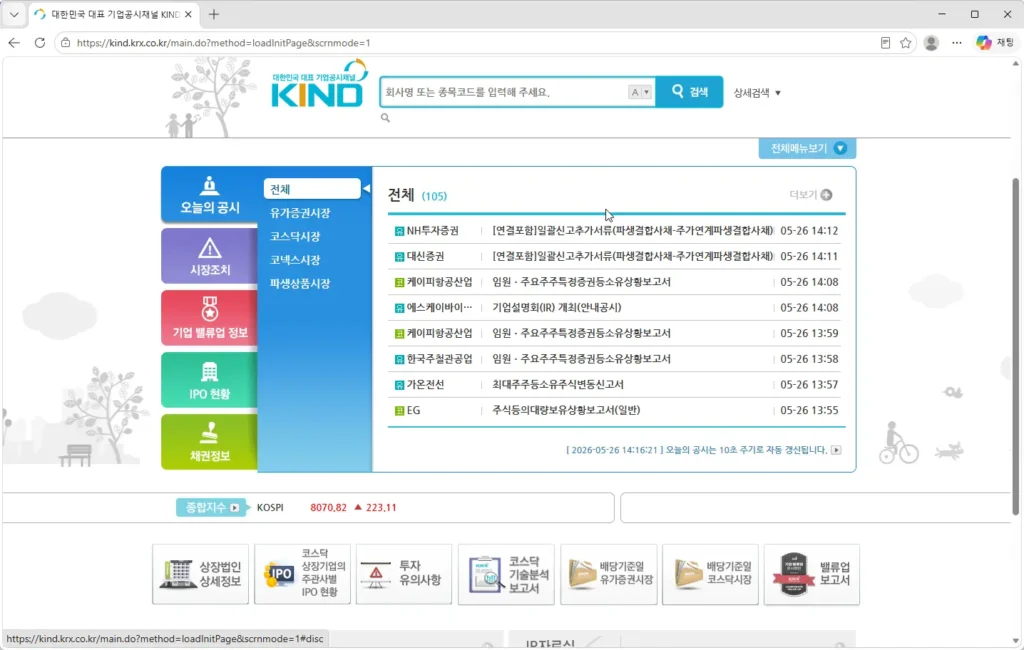Click the KIND logo
This screenshot has height=650, width=1024.
click(x=319, y=84)
